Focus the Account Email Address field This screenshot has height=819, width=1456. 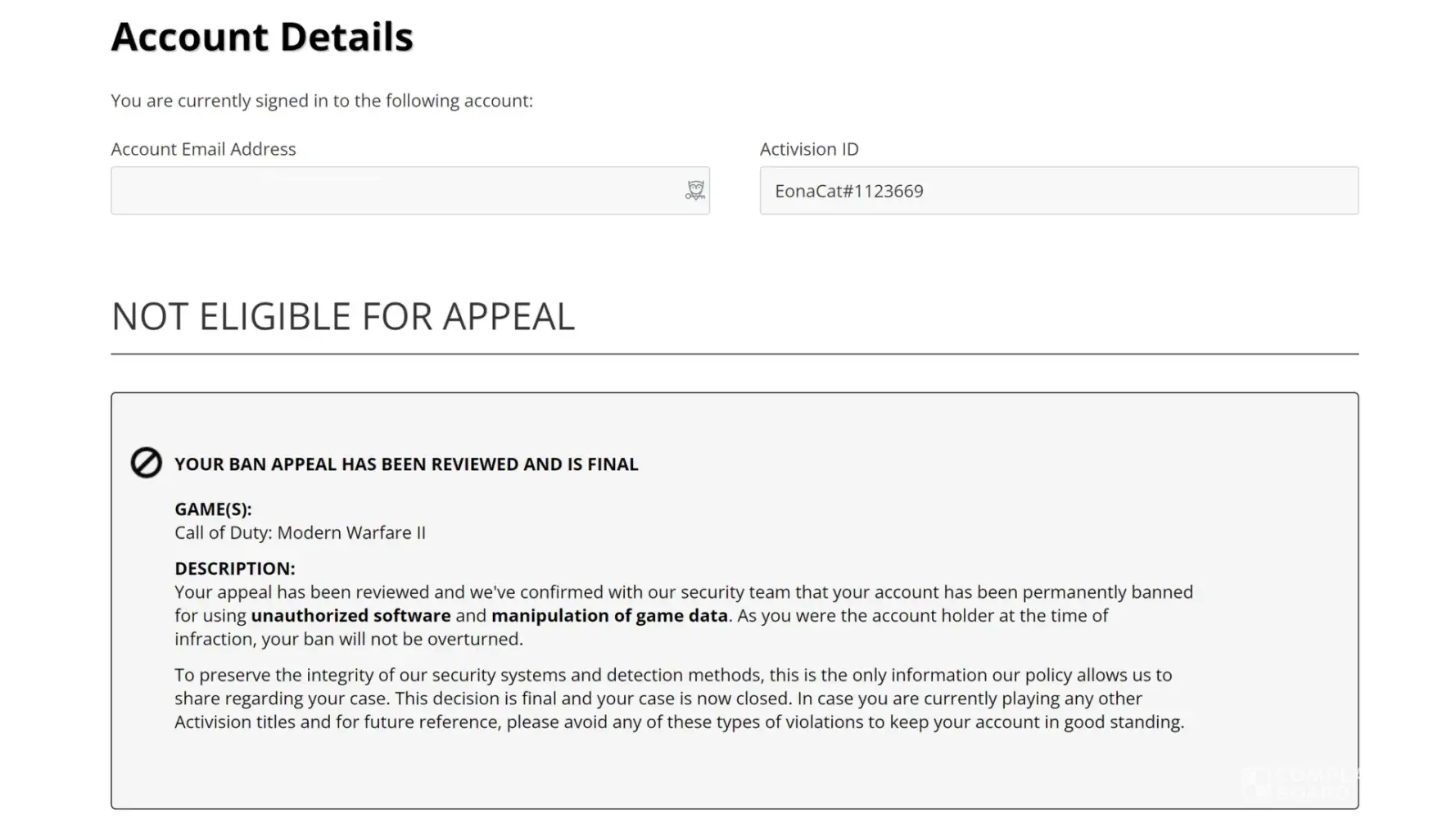(393, 191)
